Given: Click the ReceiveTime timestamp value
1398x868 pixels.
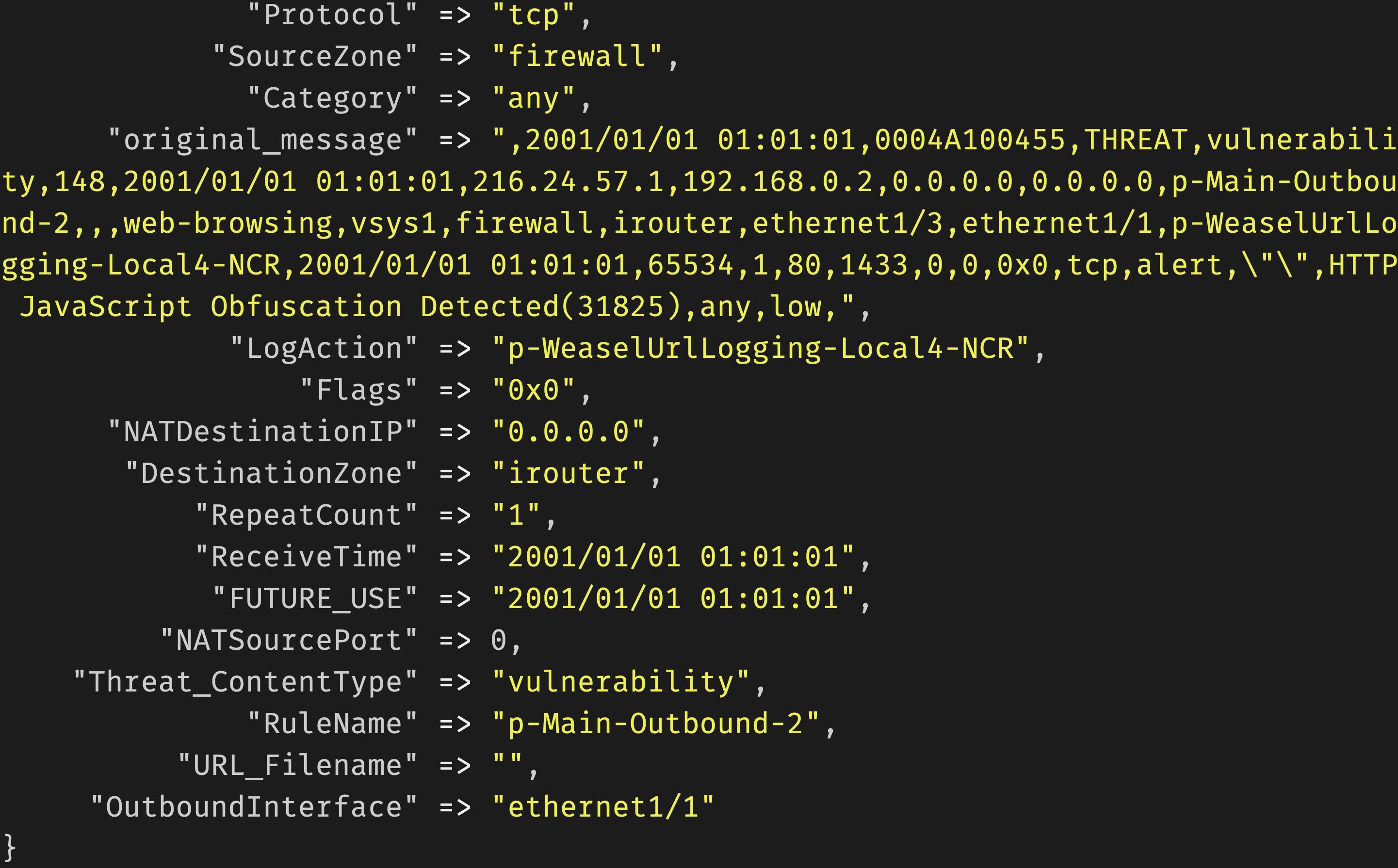Looking at the screenshot, I should click(x=673, y=557).
